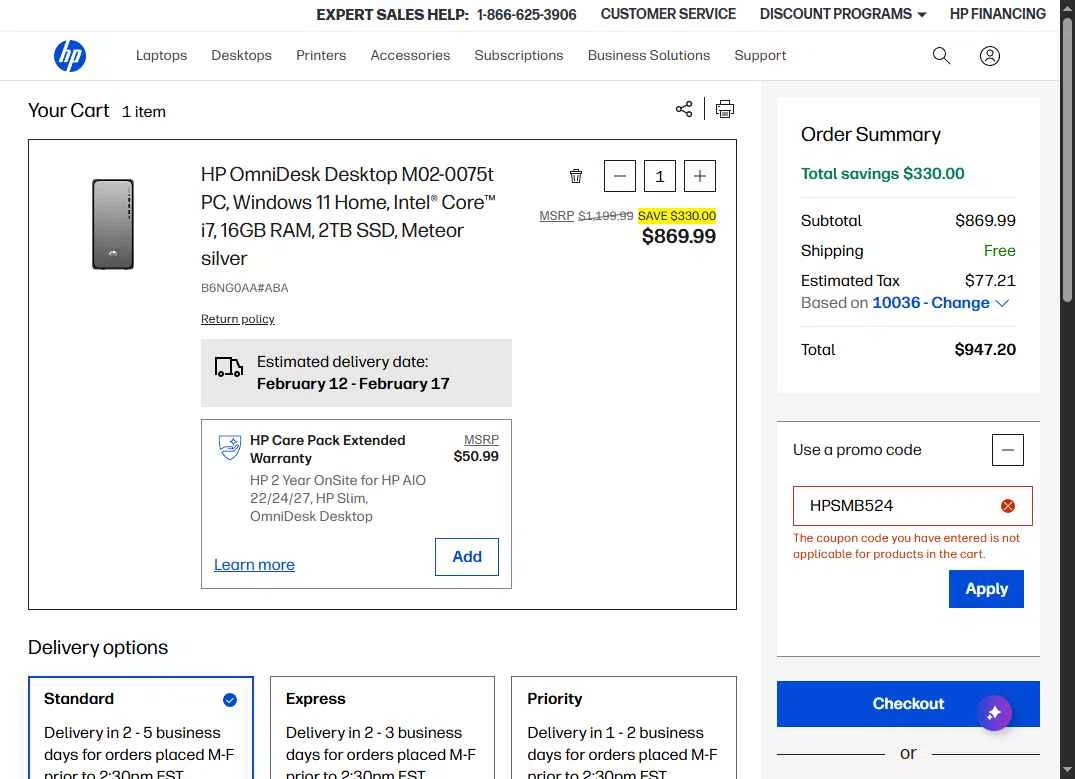Go to Customer Service
Screen dimensions: 1075x779
[x=668, y=14]
